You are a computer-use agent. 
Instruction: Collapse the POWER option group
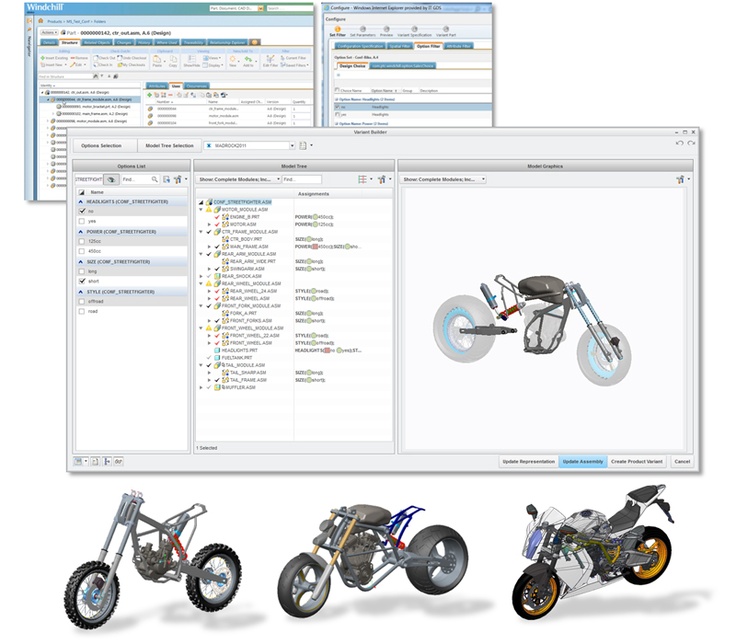(x=80, y=231)
